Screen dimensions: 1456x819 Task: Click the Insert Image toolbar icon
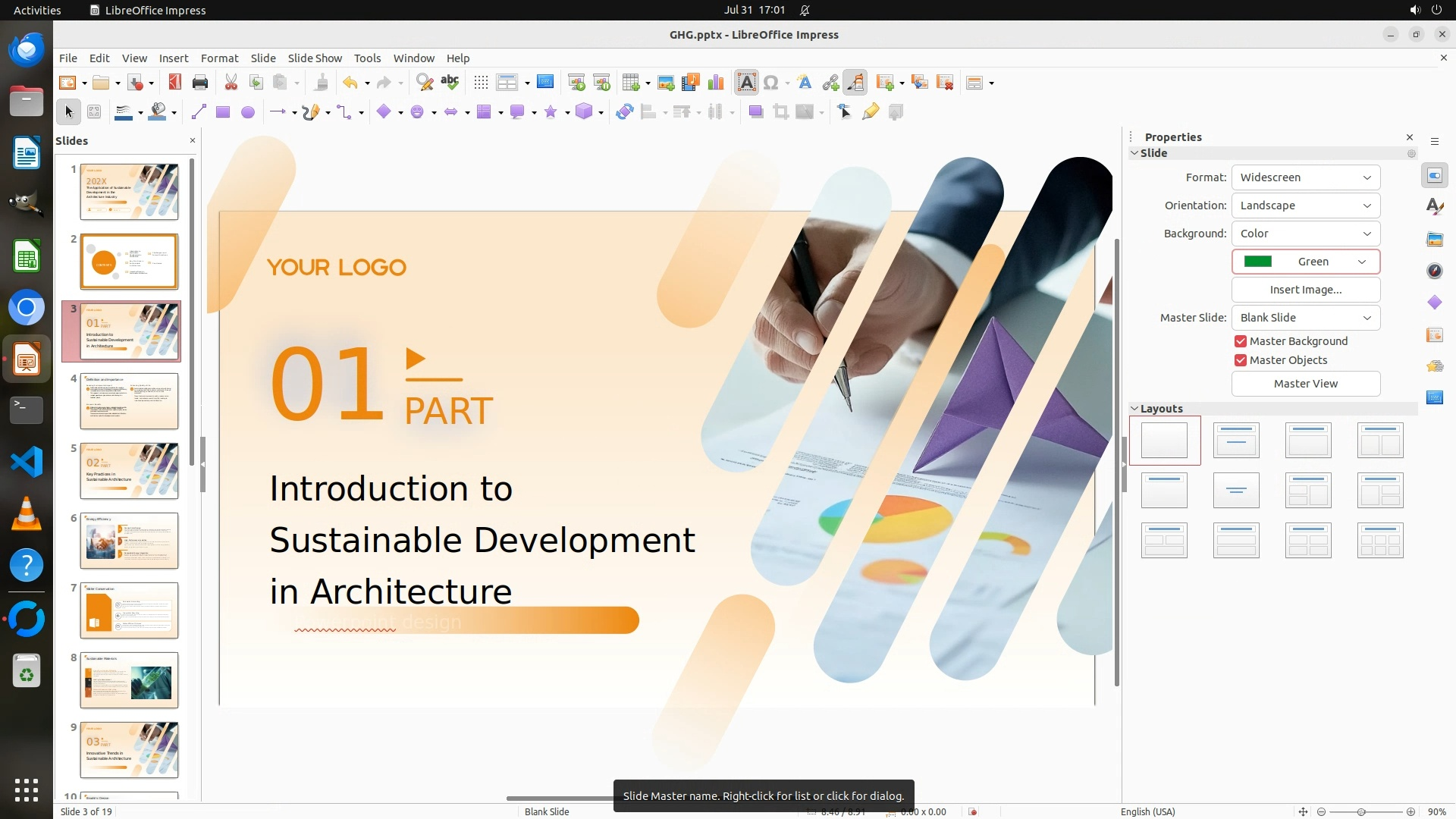pos(666,83)
